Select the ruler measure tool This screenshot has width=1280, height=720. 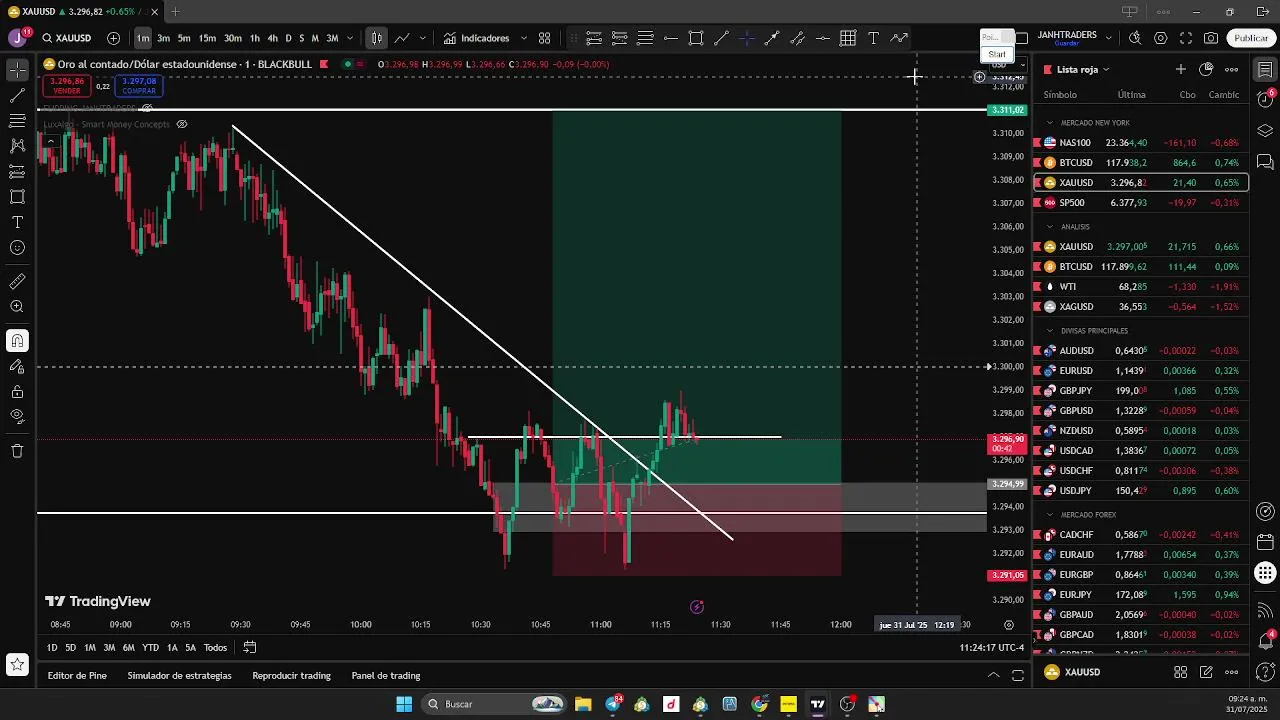[17, 282]
